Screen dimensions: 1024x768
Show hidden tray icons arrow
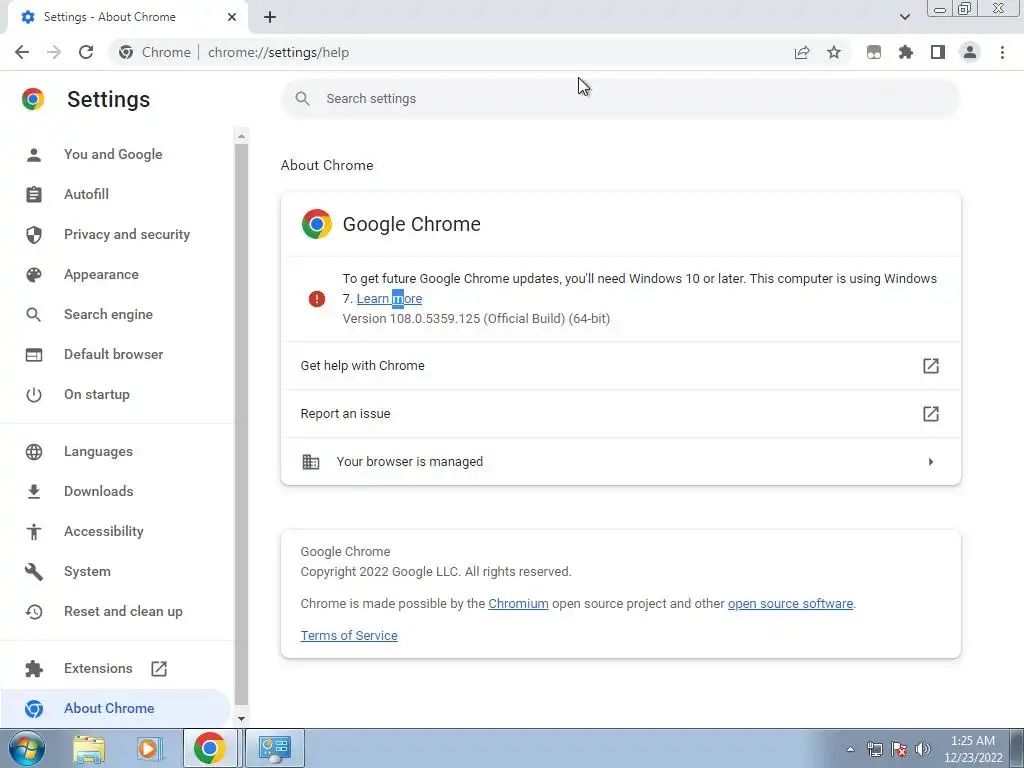coord(850,749)
